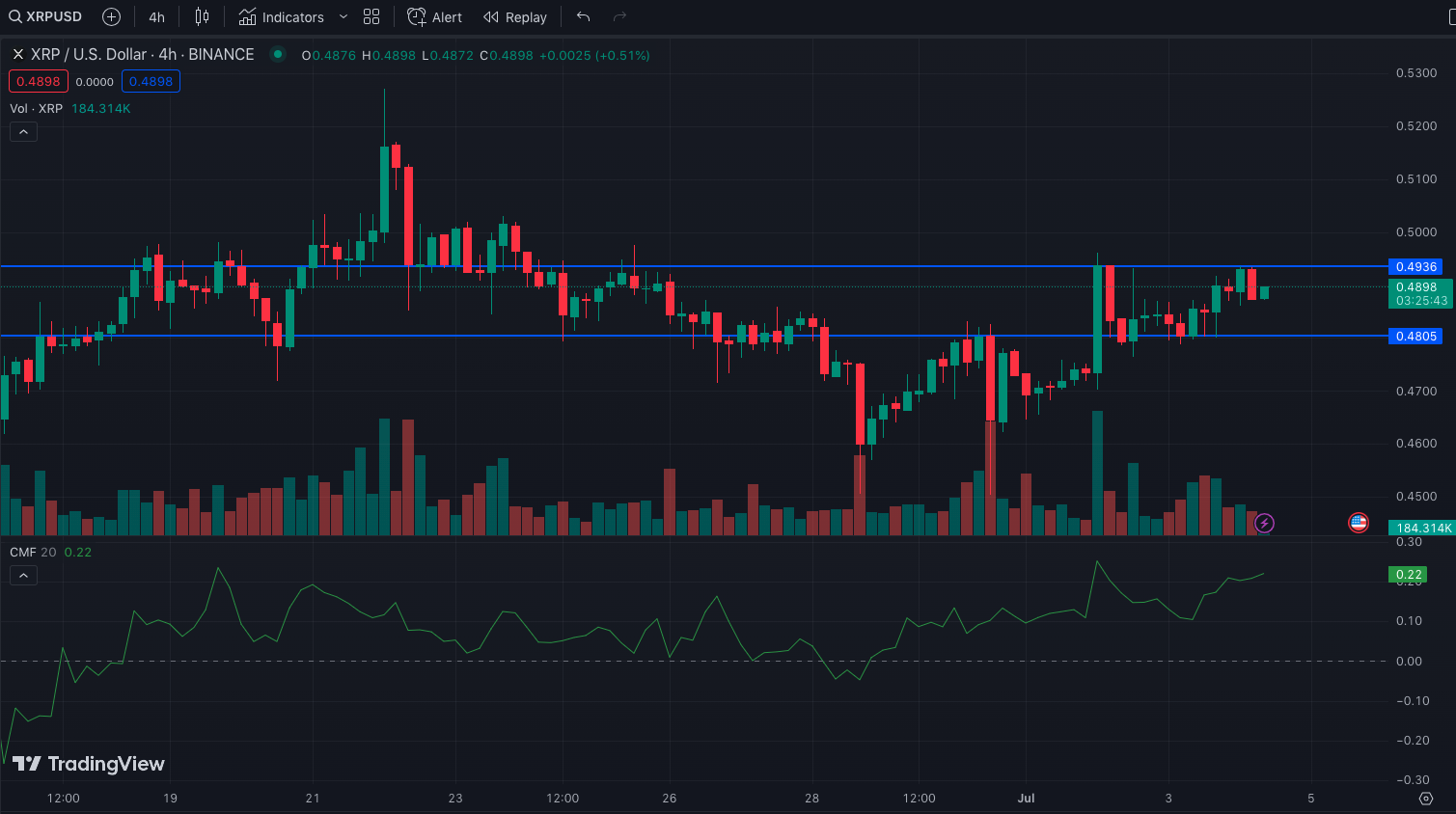Click the 0.4936 horizontal line price label

pos(1415,266)
